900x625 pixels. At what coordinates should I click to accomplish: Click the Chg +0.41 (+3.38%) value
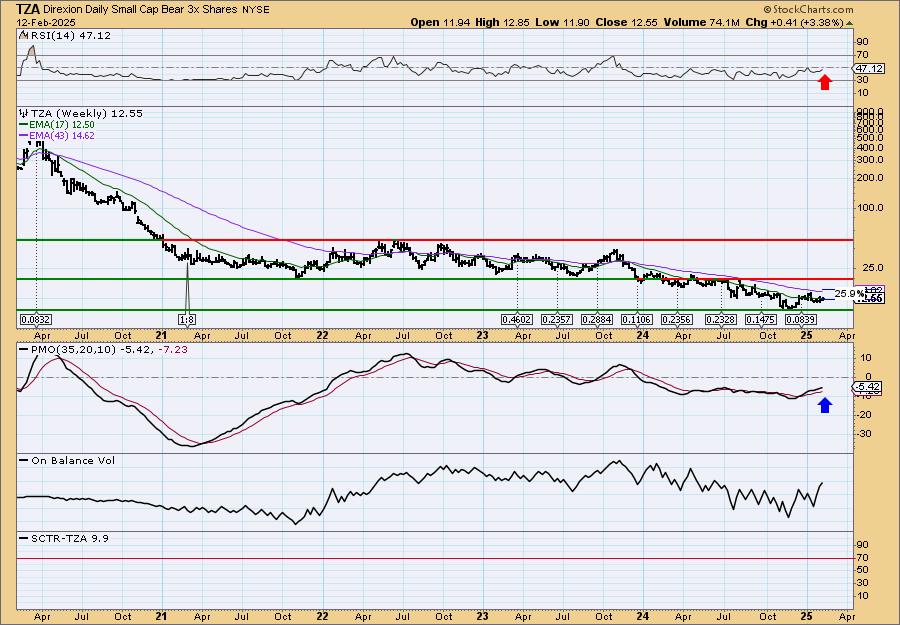794,22
